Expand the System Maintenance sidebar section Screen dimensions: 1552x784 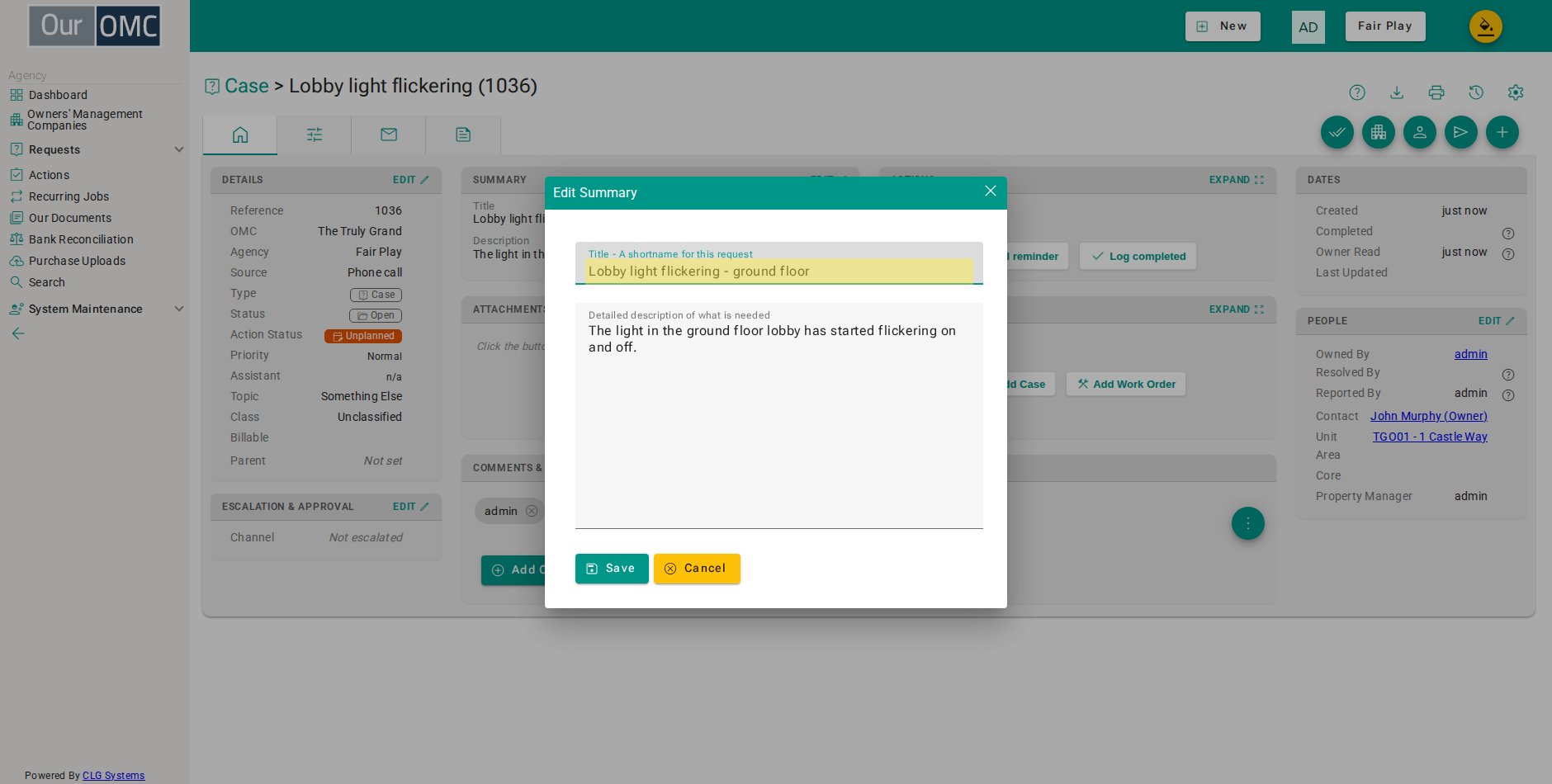tap(96, 309)
